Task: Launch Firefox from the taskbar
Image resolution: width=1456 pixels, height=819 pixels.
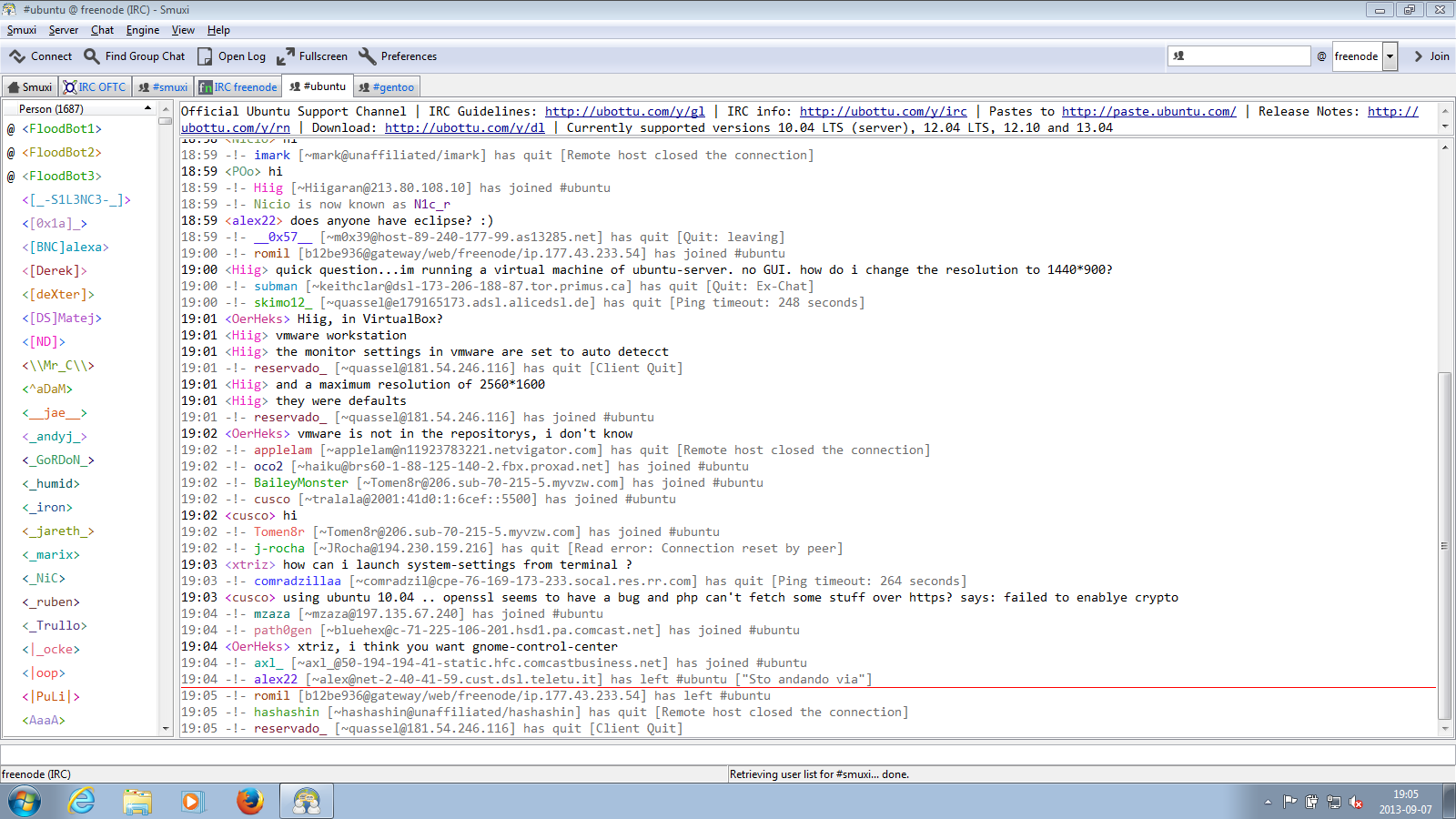Action: pyautogui.click(x=249, y=801)
